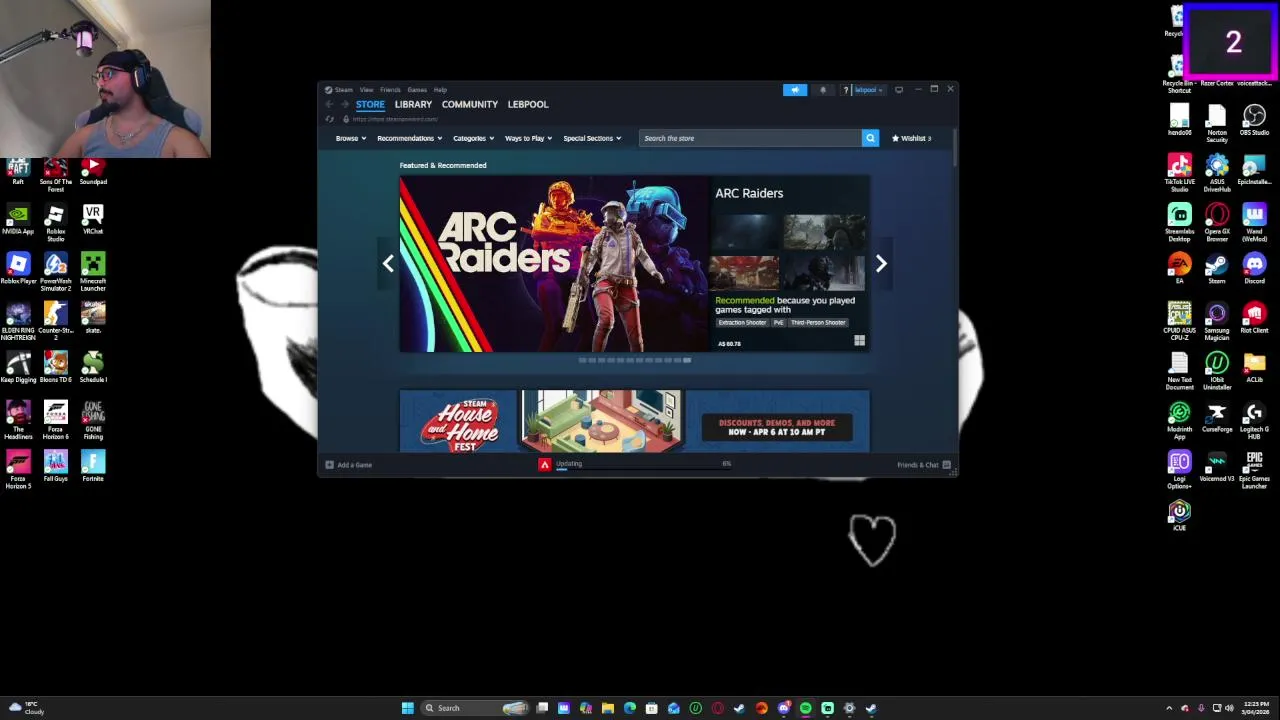Expand the Special Sections dropdown
Image resolution: width=1280 pixels, height=720 pixels.
point(592,138)
